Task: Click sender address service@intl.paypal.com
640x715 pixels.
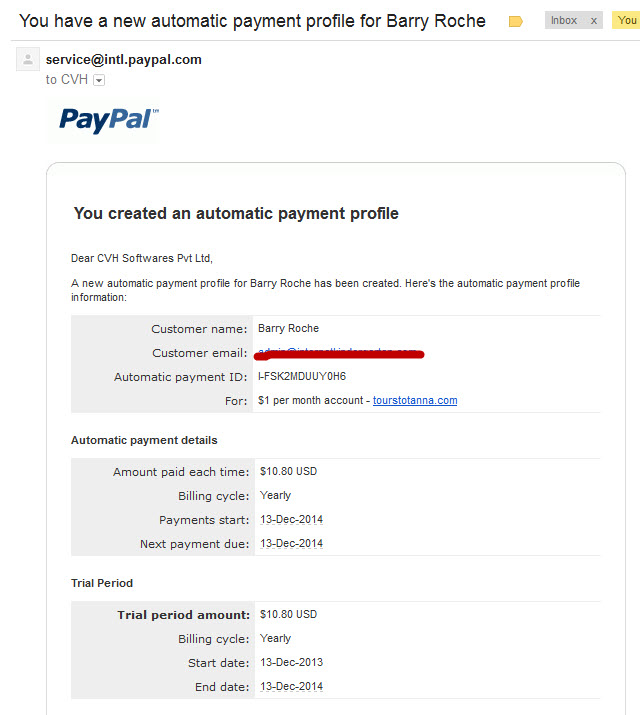Action: [x=124, y=59]
